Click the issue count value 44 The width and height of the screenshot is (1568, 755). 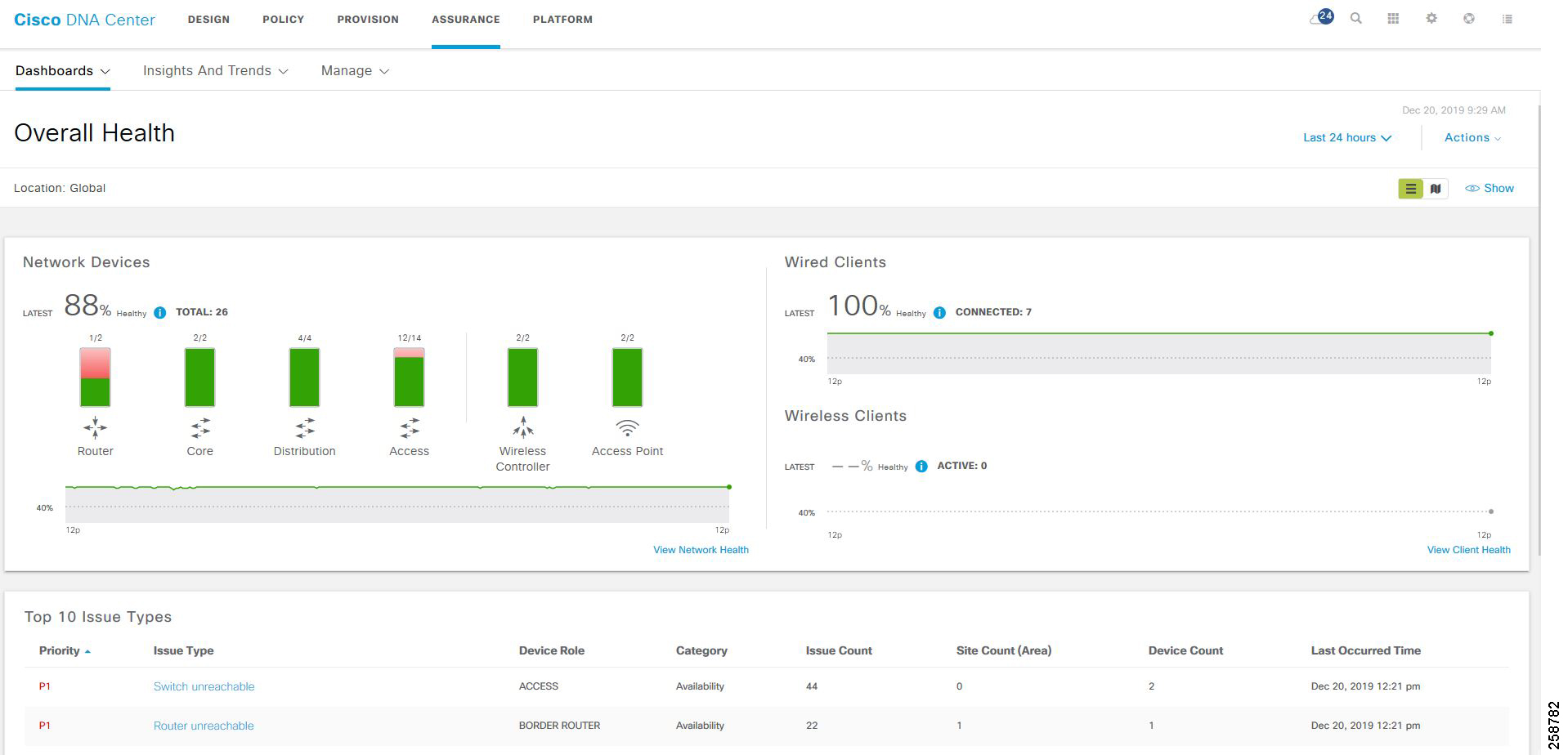(x=812, y=686)
